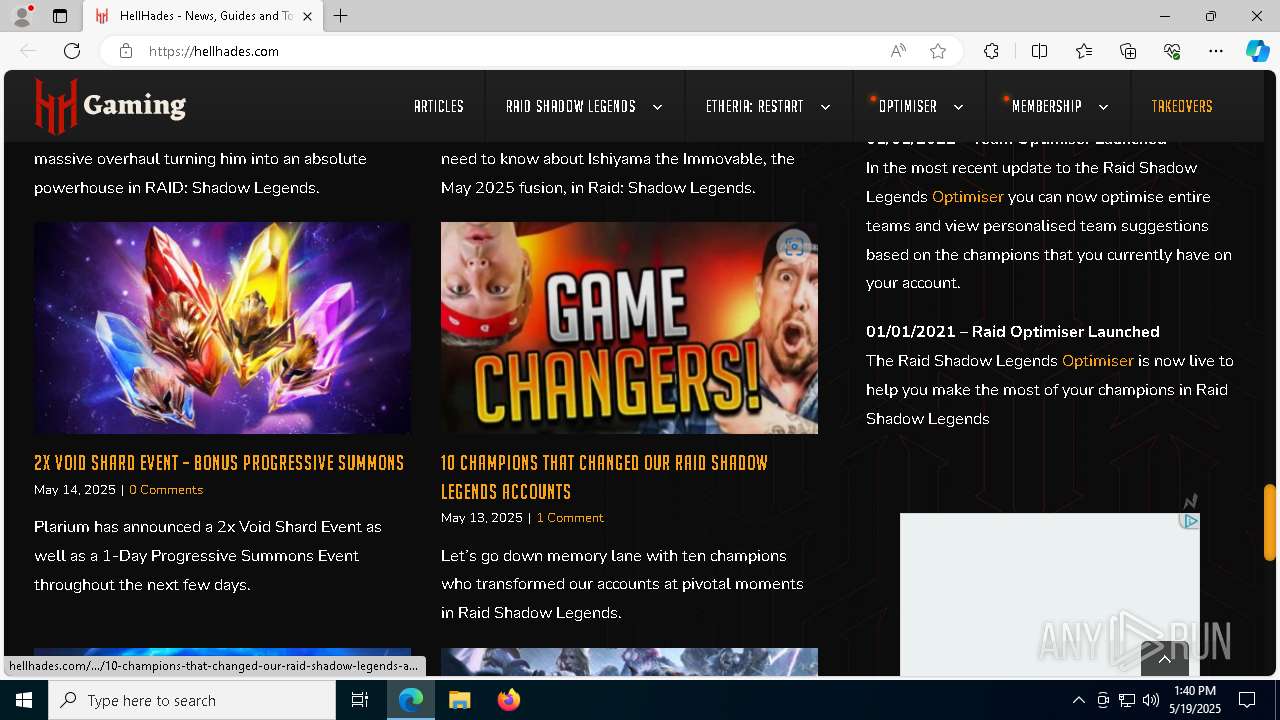Expand Membership menu chevron
This screenshot has width=1280, height=720.
point(1103,107)
